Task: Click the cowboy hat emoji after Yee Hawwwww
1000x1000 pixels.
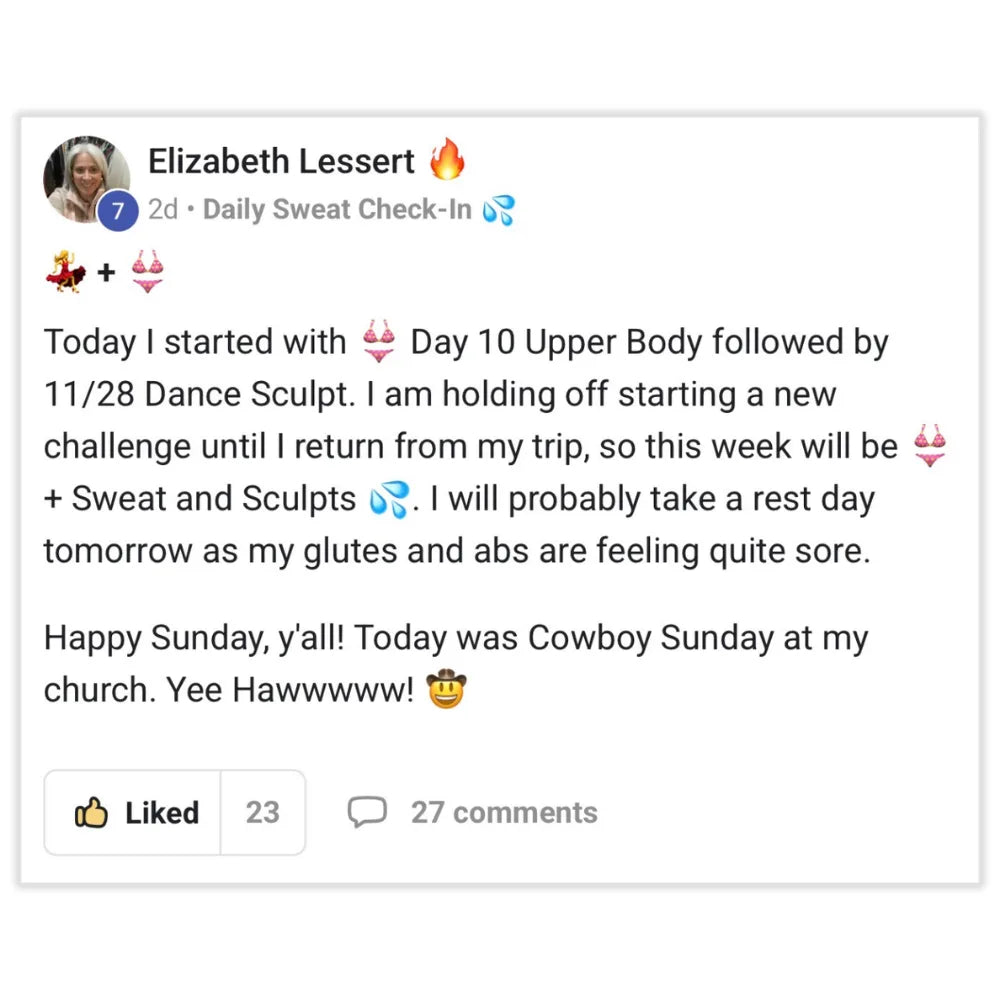Action: point(446,690)
